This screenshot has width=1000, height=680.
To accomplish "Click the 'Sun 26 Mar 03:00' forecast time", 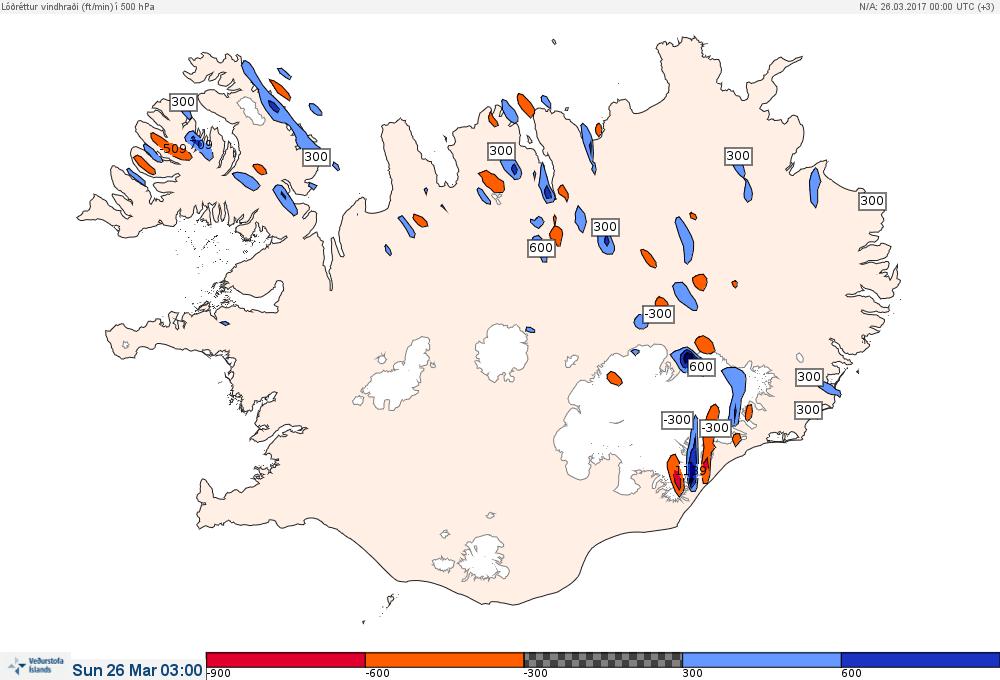I will 137,670.
